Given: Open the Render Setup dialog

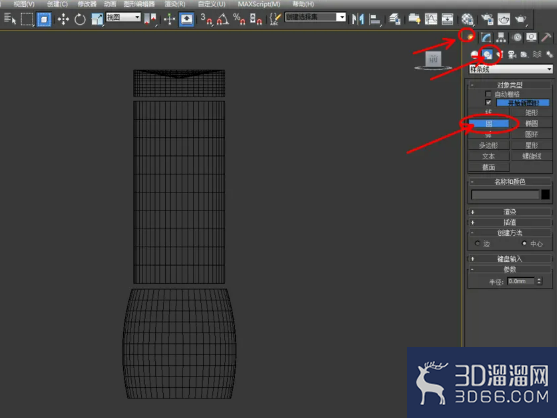Looking at the screenshot, I should (487, 19).
